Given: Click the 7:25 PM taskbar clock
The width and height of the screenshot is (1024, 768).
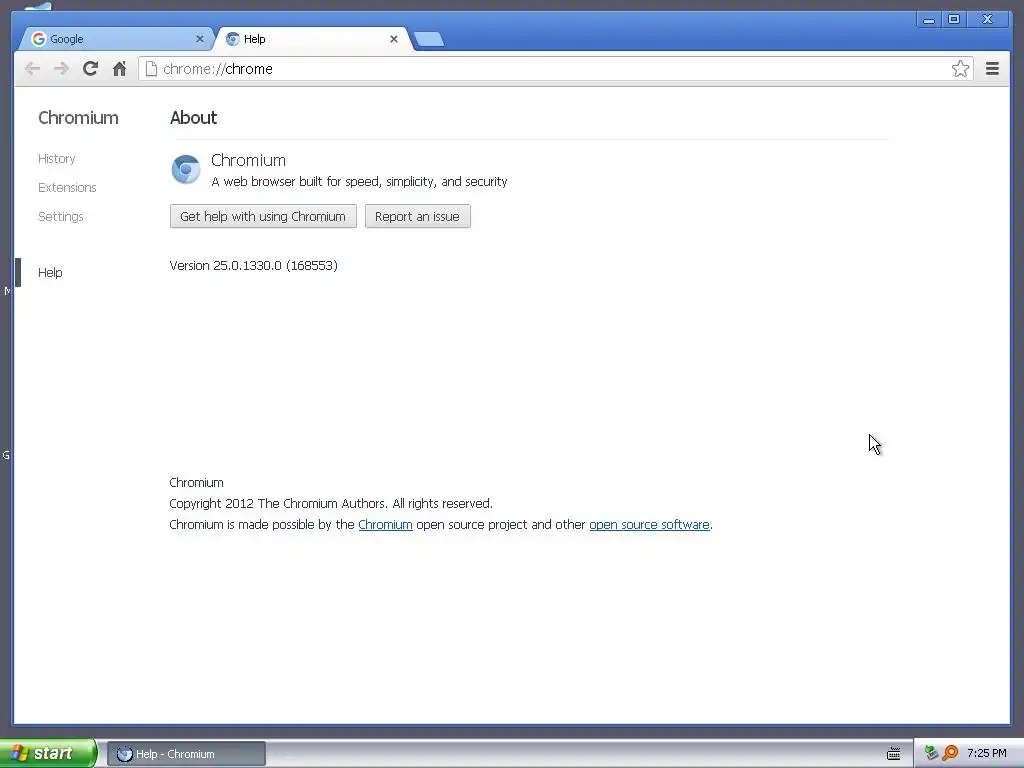Looking at the screenshot, I should [987, 753].
